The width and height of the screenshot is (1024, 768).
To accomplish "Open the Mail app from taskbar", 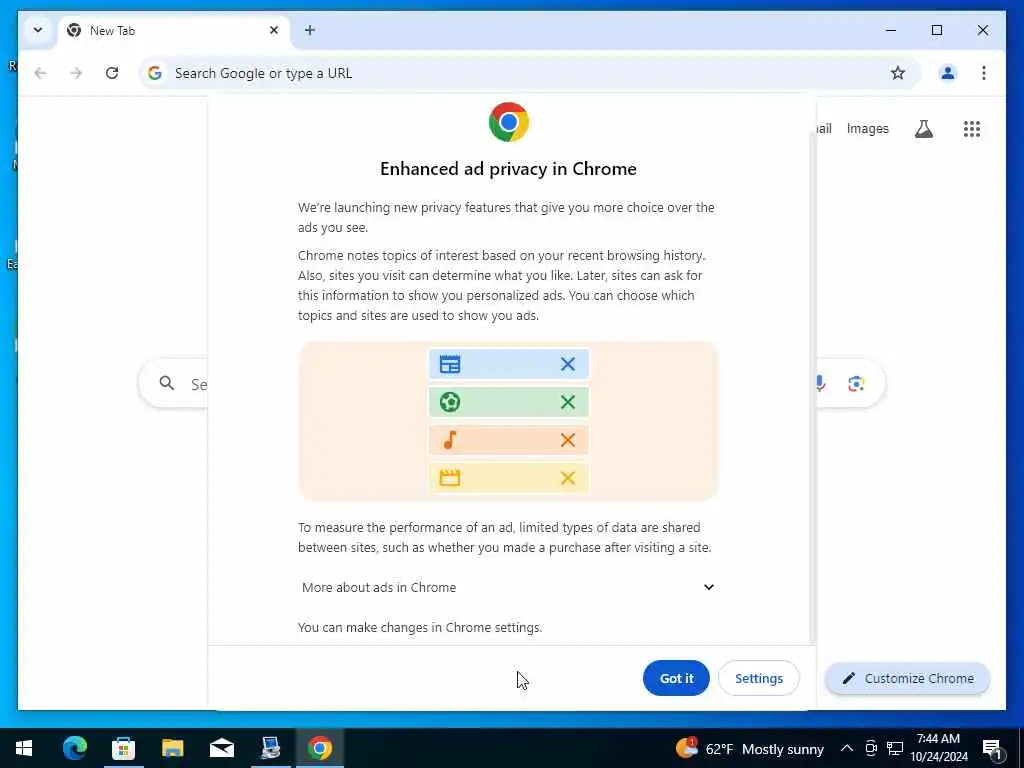I will (221, 748).
